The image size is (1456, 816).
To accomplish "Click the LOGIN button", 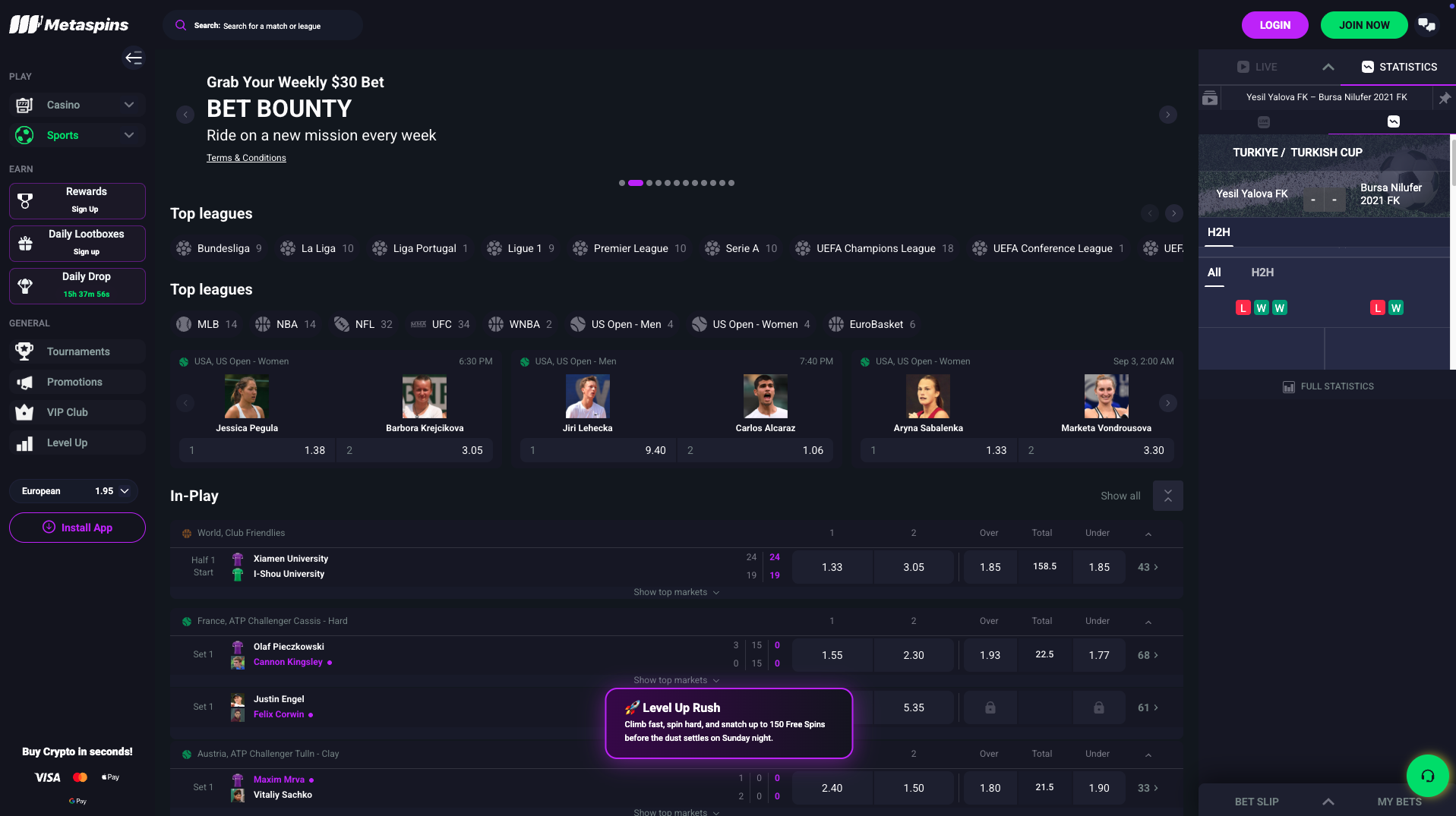I will [x=1274, y=25].
